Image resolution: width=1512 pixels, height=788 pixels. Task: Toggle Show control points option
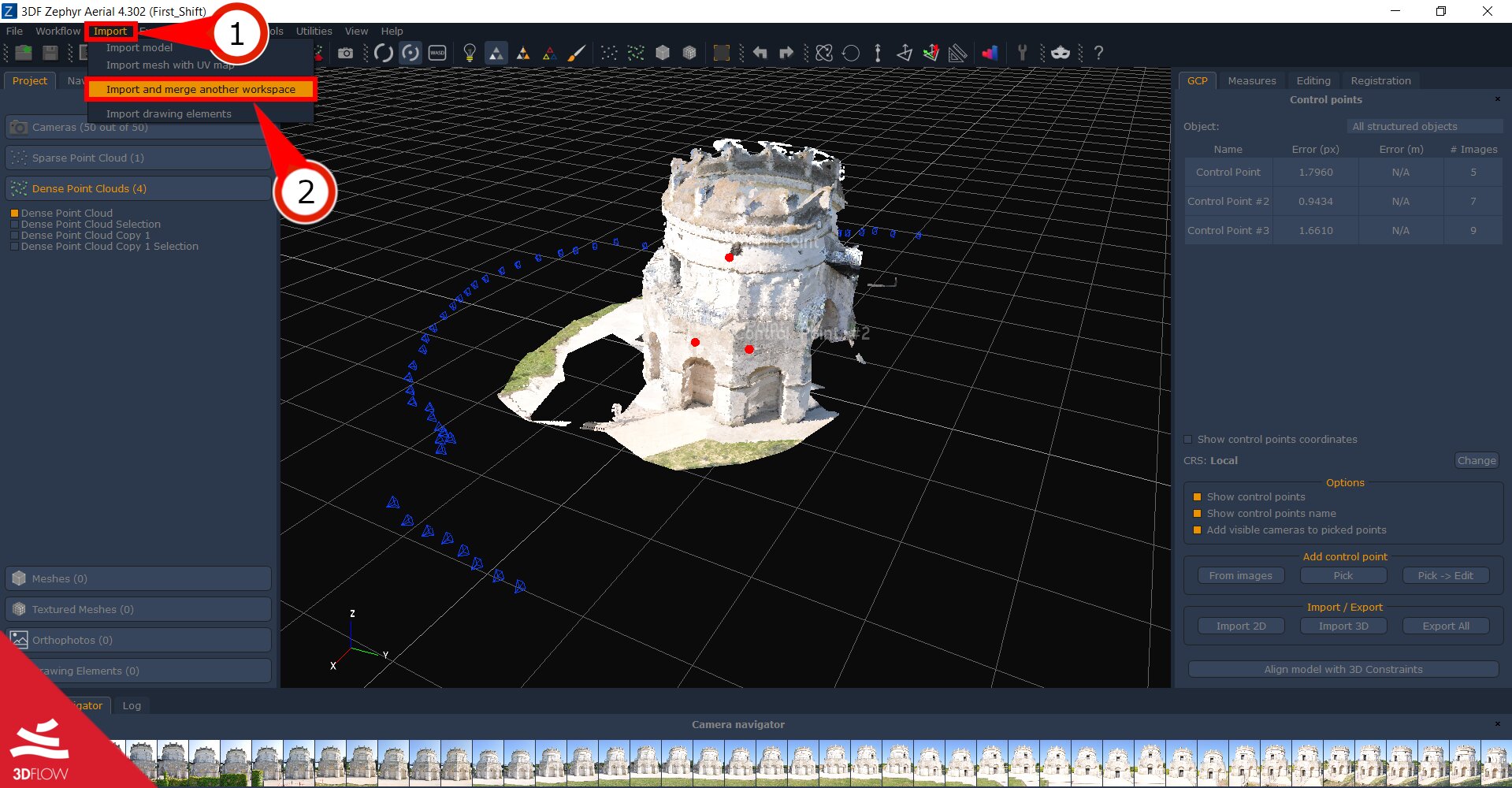(x=1198, y=497)
